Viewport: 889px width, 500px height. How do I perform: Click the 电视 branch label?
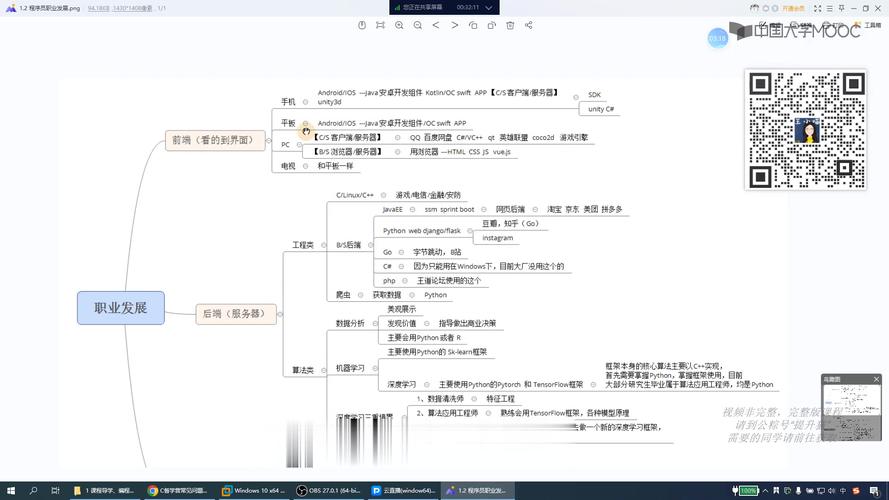pyautogui.click(x=288, y=166)
